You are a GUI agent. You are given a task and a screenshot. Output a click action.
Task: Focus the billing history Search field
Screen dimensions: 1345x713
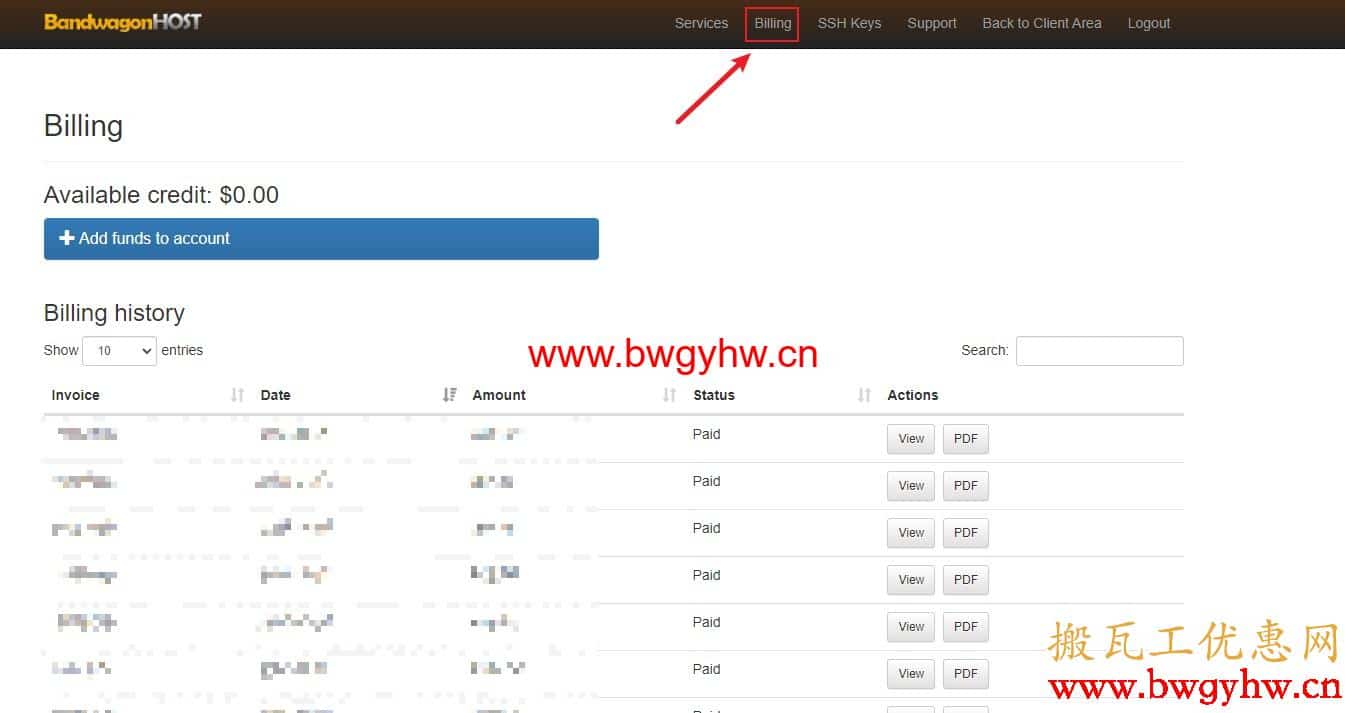pos(1099,351)
